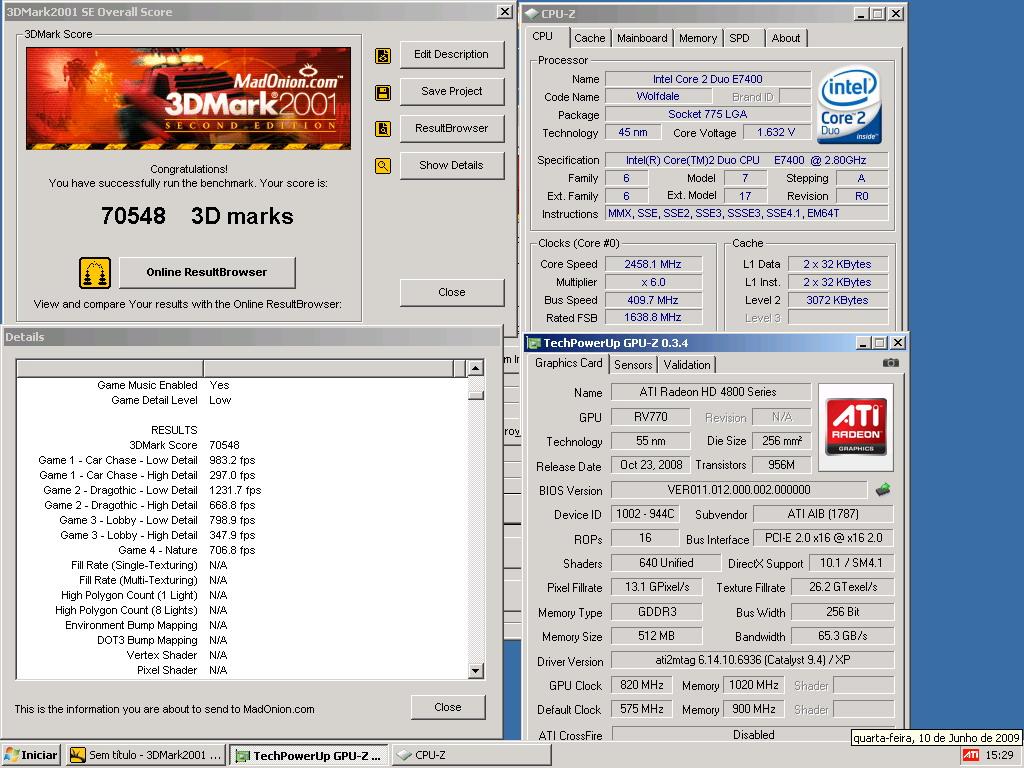Open the Memory tab in CPU-Z
The height and width of the screenshot is (768, 1024).
tap(697, 38)
